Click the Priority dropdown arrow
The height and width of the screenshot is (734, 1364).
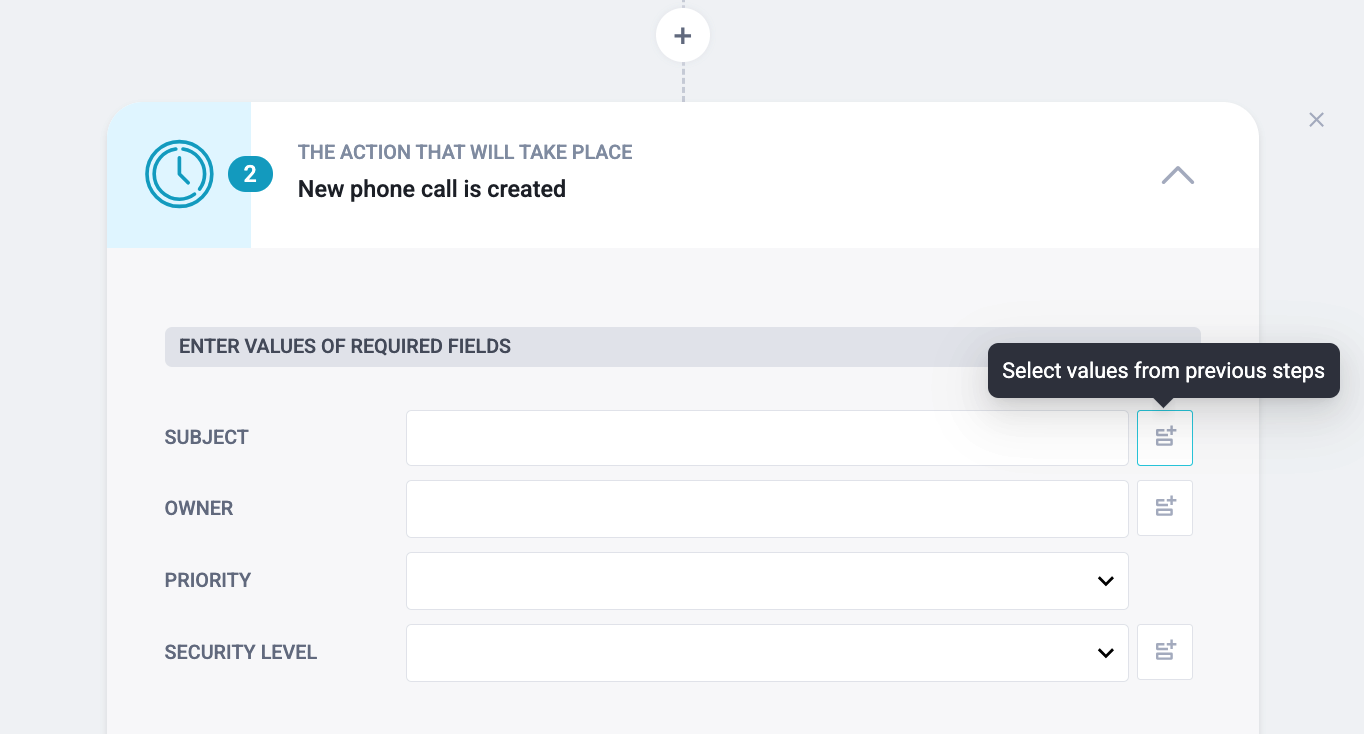[x=1105, y=581]
